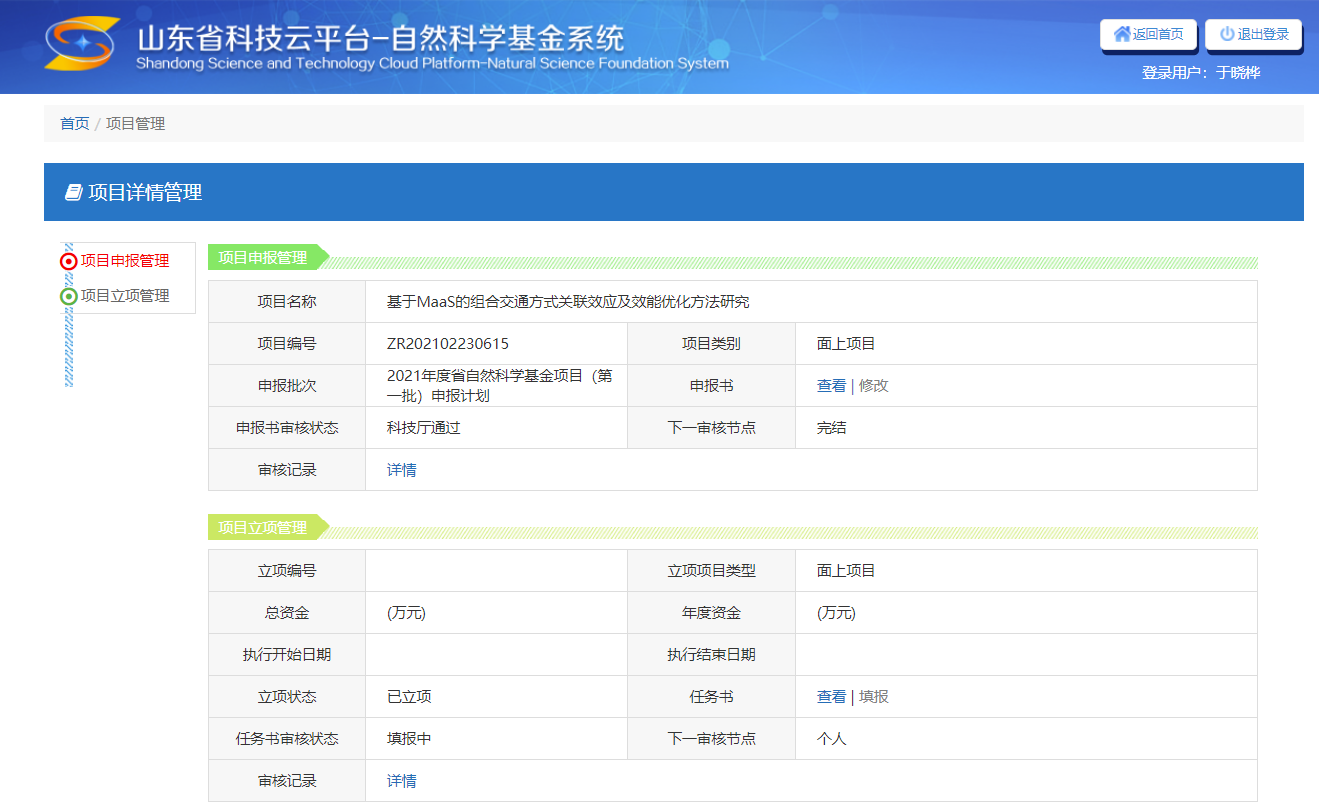Click the platform logo emblem
The height and width of the screenshot is (812, 1319).
coord(82,45)
